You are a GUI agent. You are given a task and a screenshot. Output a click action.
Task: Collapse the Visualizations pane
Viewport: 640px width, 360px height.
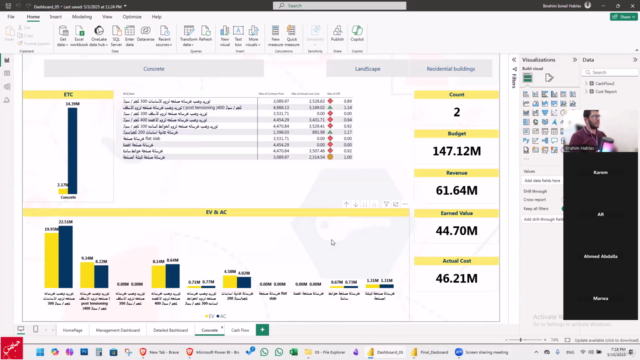point(575,60)
